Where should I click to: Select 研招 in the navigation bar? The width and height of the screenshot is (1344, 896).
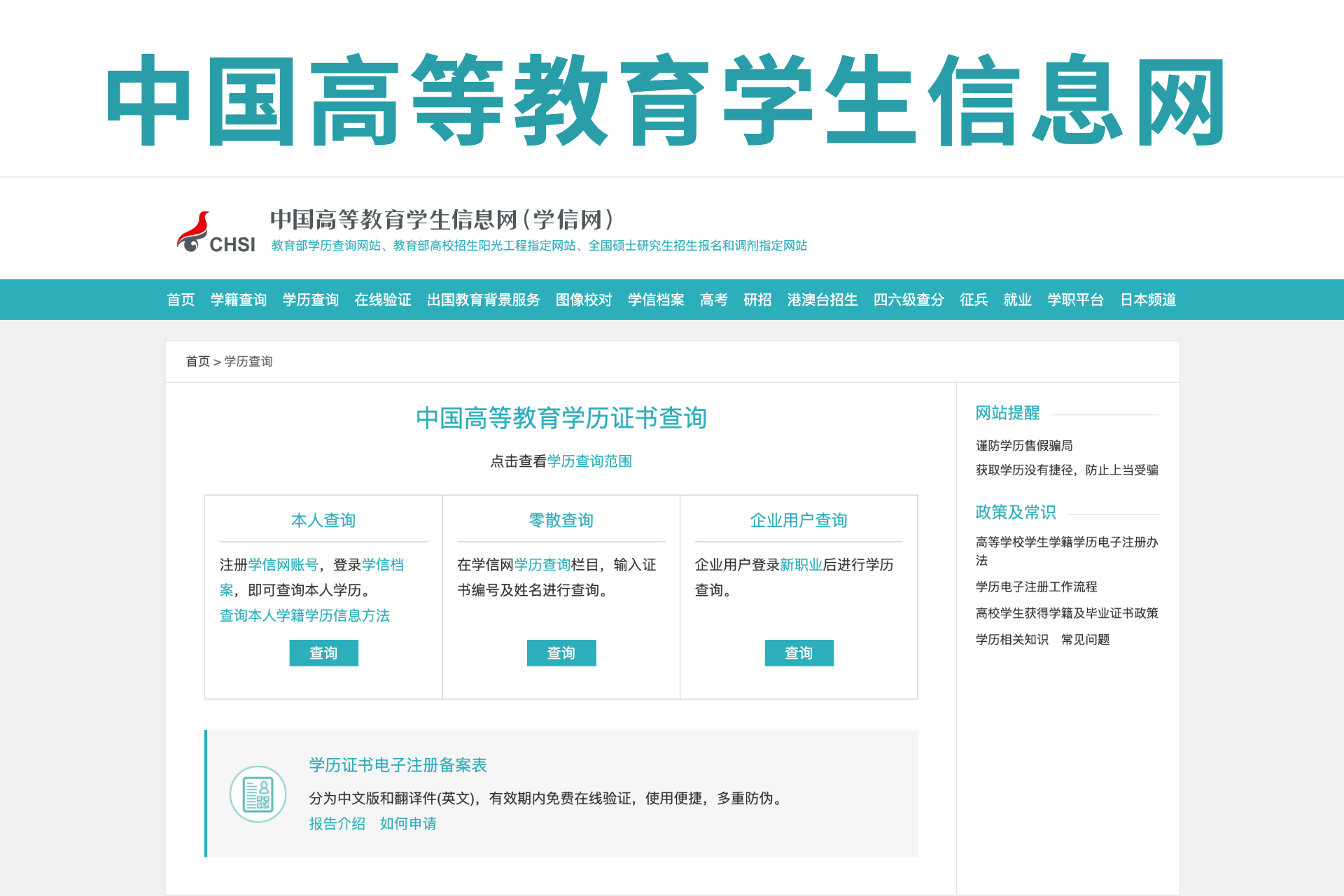pos(757,300)
